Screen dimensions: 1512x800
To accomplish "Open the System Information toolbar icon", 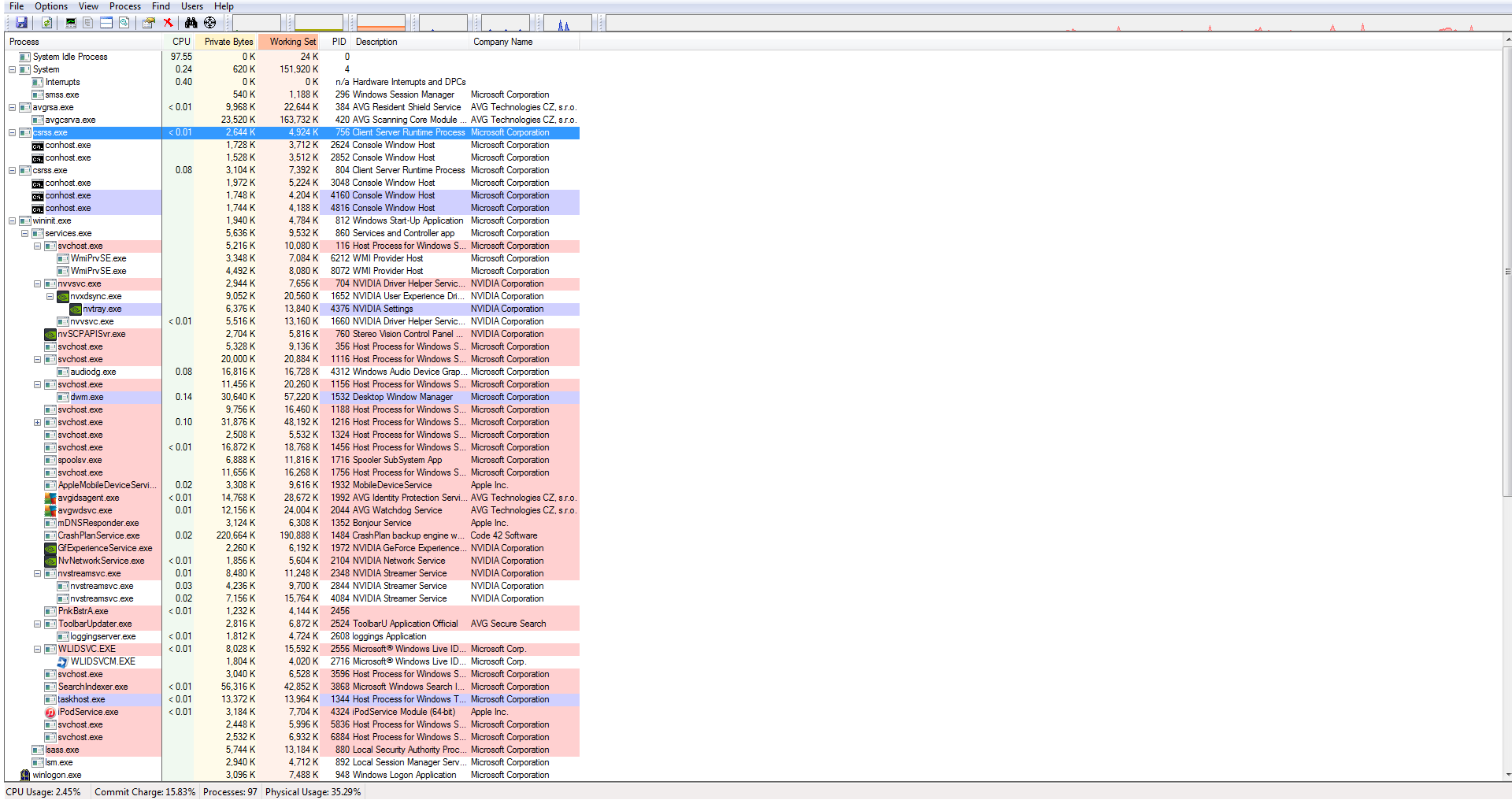I will 71,23.
